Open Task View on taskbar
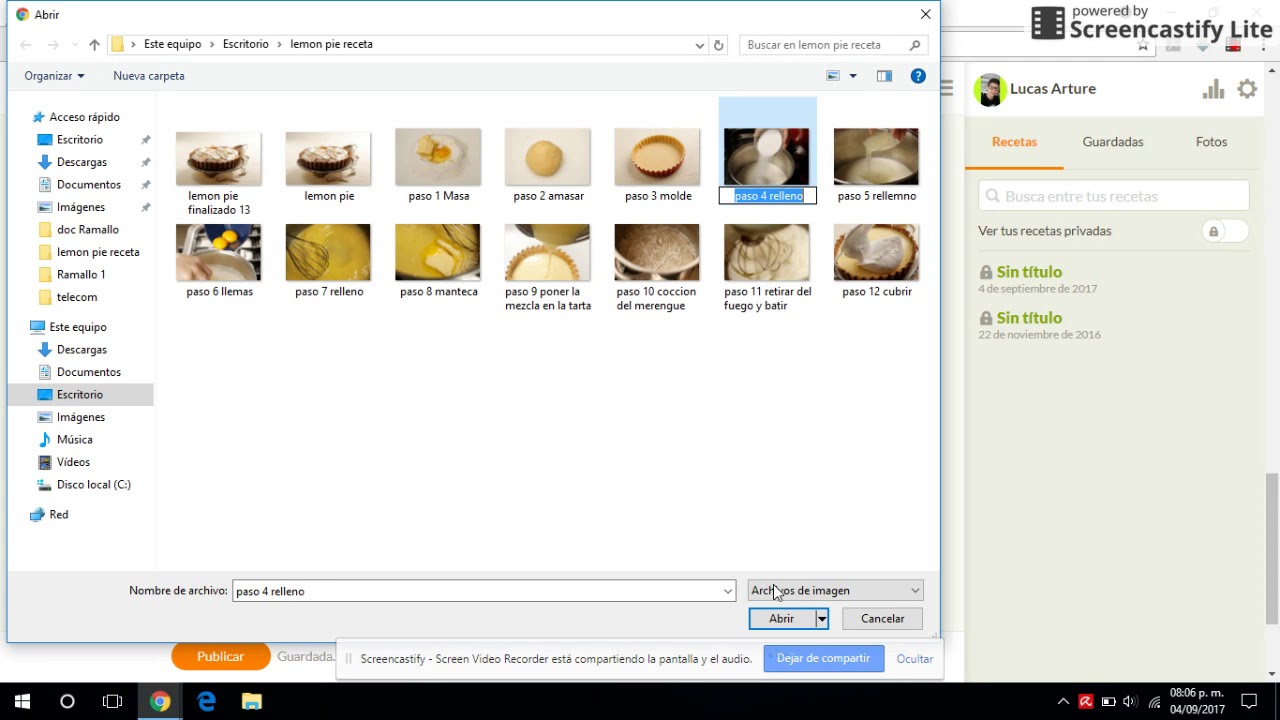The height and width of the screenshot is (720, 1280). [x=113, y=702]
